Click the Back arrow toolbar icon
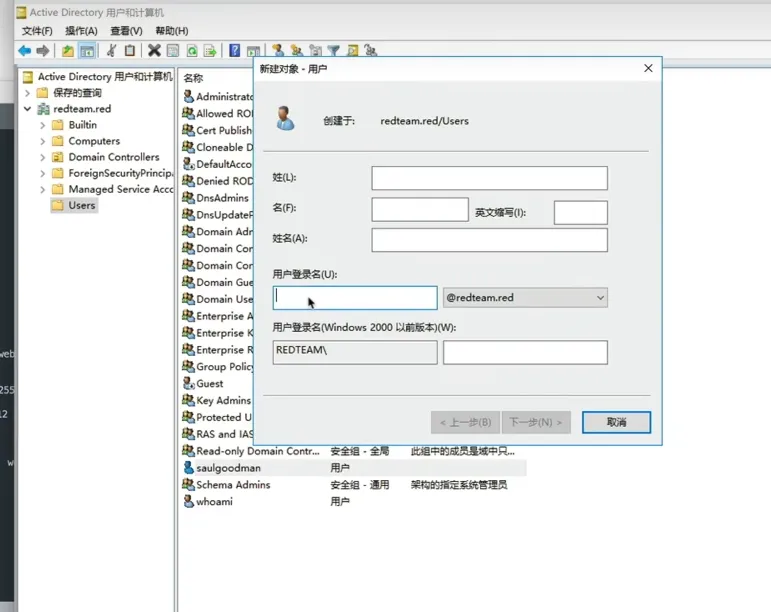This screenshot has height=612, width=771. tap(25, 50)
